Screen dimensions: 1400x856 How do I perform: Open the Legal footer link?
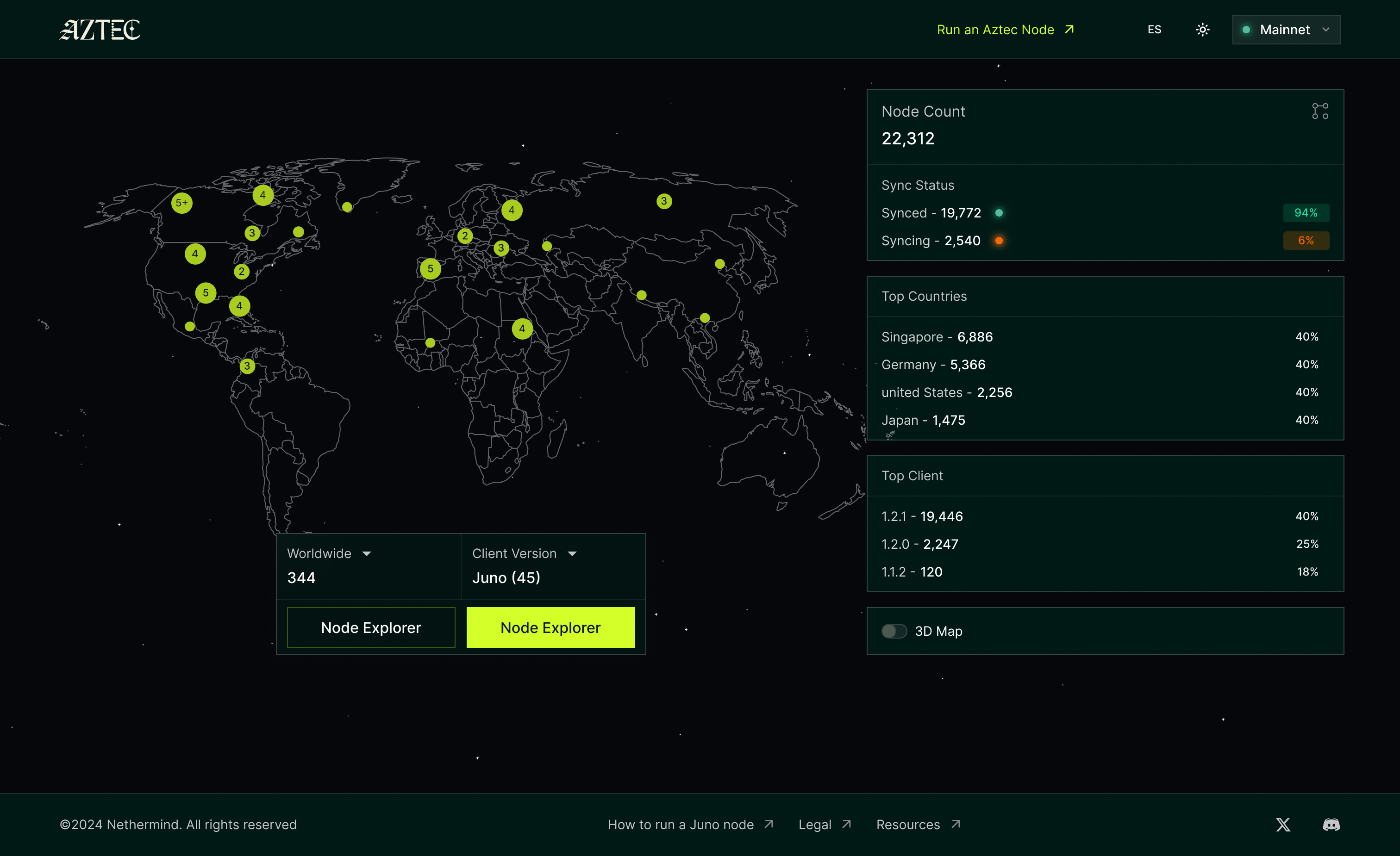825,824
